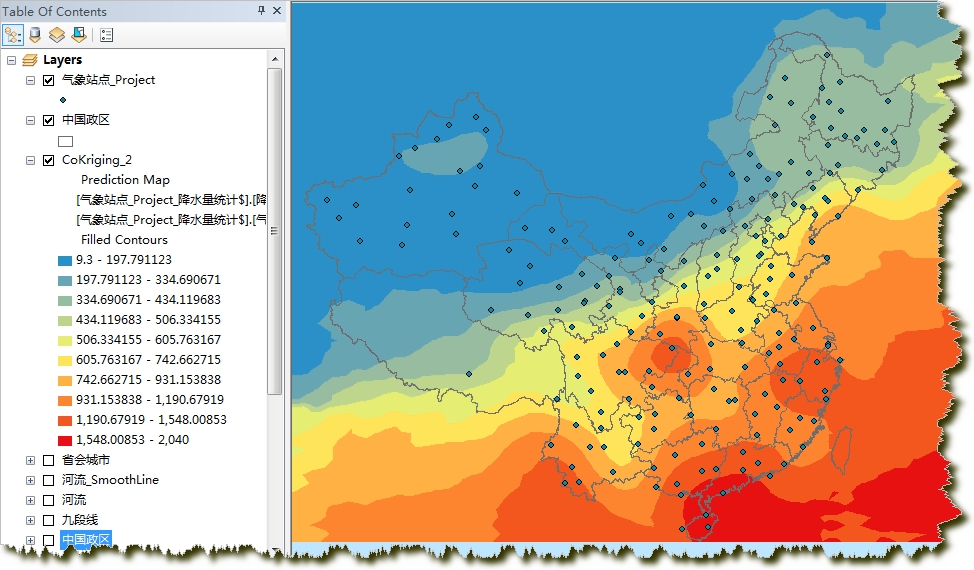Click the 中国政区 polygon symbol box
The height and width of the screenshot is (570, 974).
(x=66, y=141)
